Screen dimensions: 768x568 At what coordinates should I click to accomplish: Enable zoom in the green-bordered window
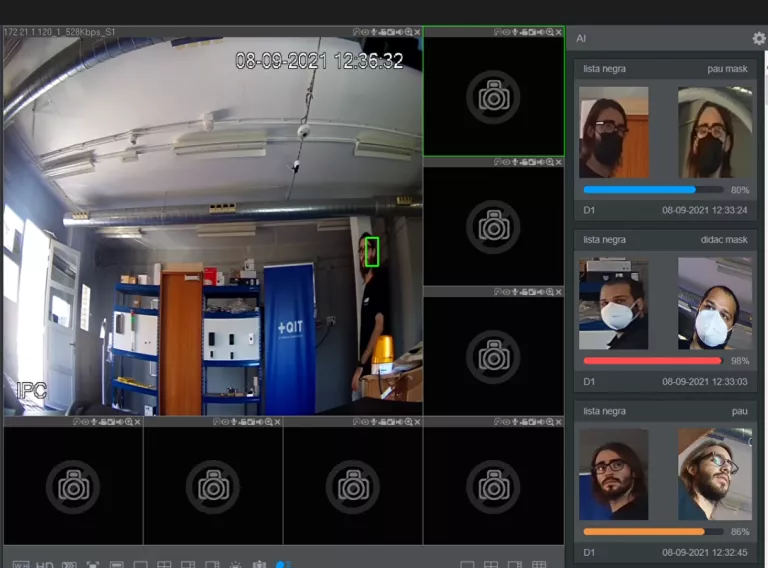pos(550,32)
